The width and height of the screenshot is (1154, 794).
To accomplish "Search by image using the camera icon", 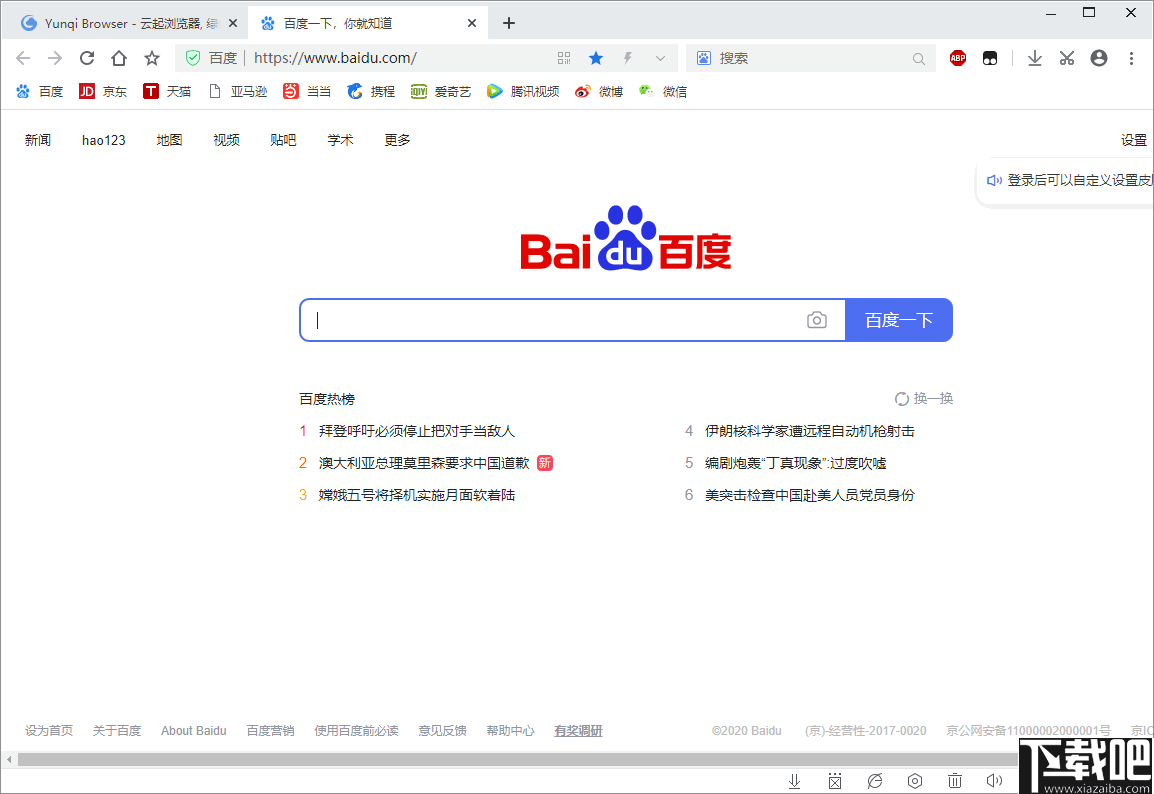I will [817, 320].
